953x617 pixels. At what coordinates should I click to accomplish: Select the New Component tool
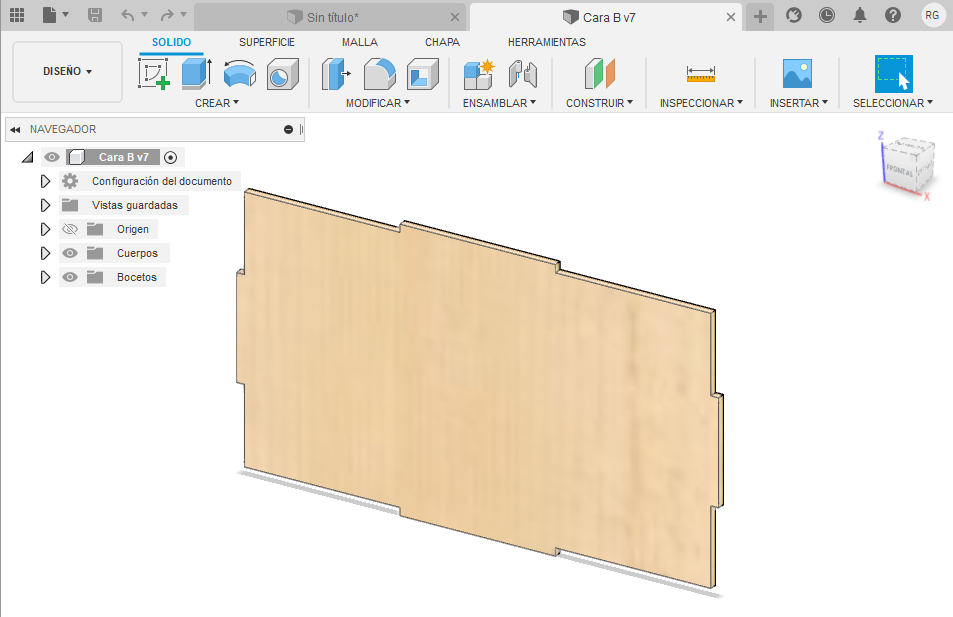[x=479, y=74]
